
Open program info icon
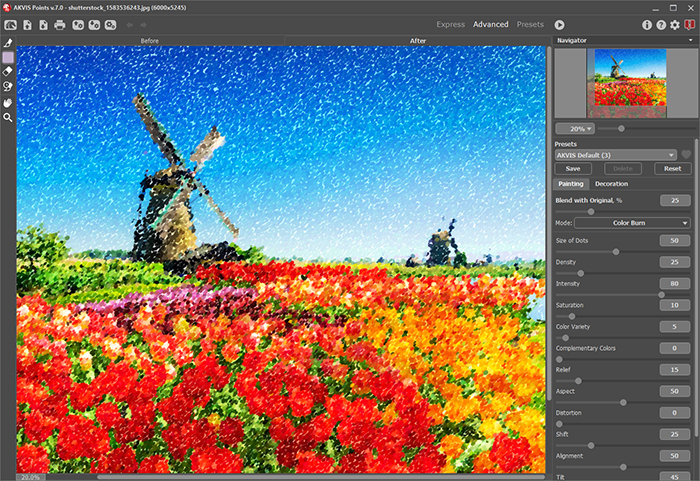647,24
